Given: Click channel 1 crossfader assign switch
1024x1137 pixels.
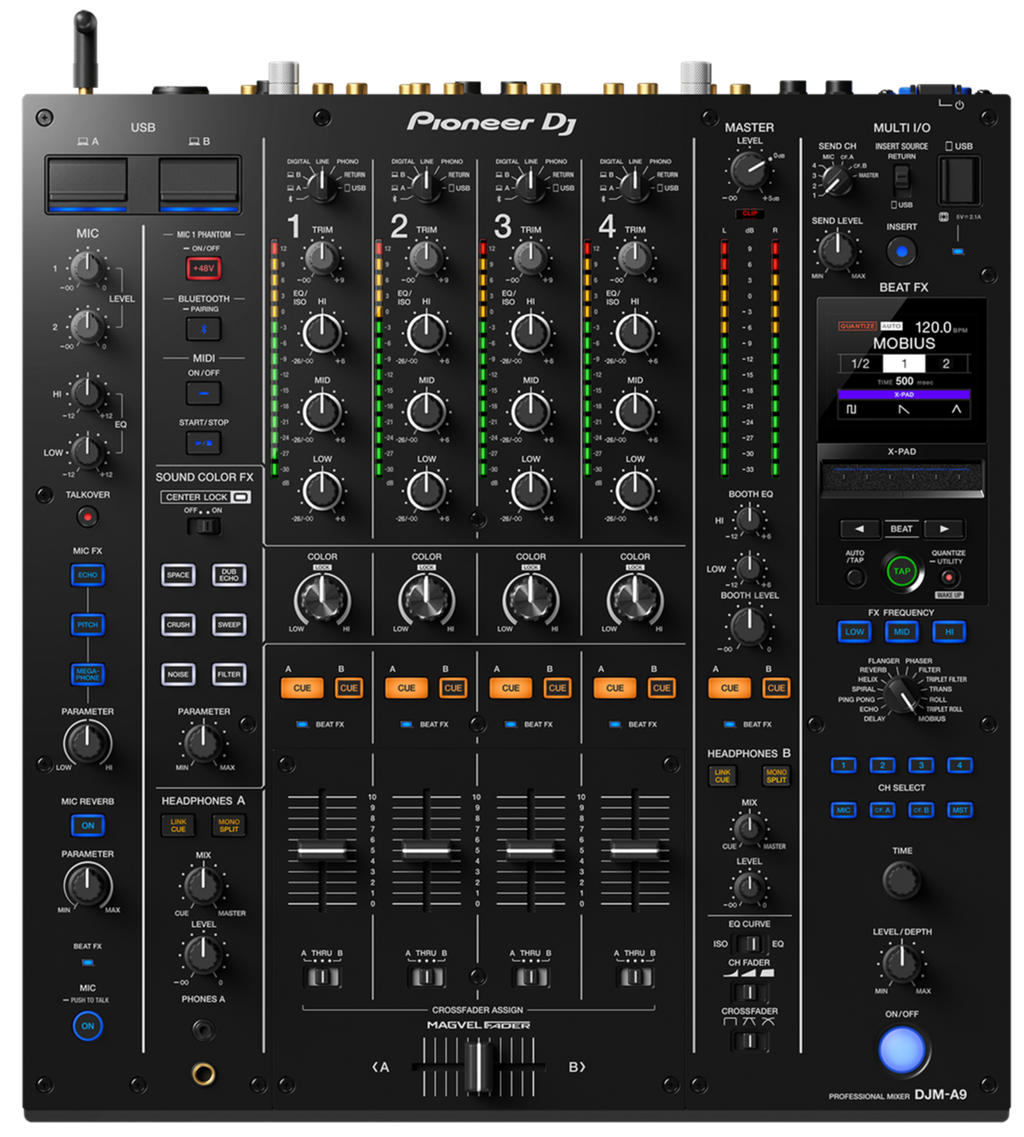Looking at the screenshot, I should (322, 977).
